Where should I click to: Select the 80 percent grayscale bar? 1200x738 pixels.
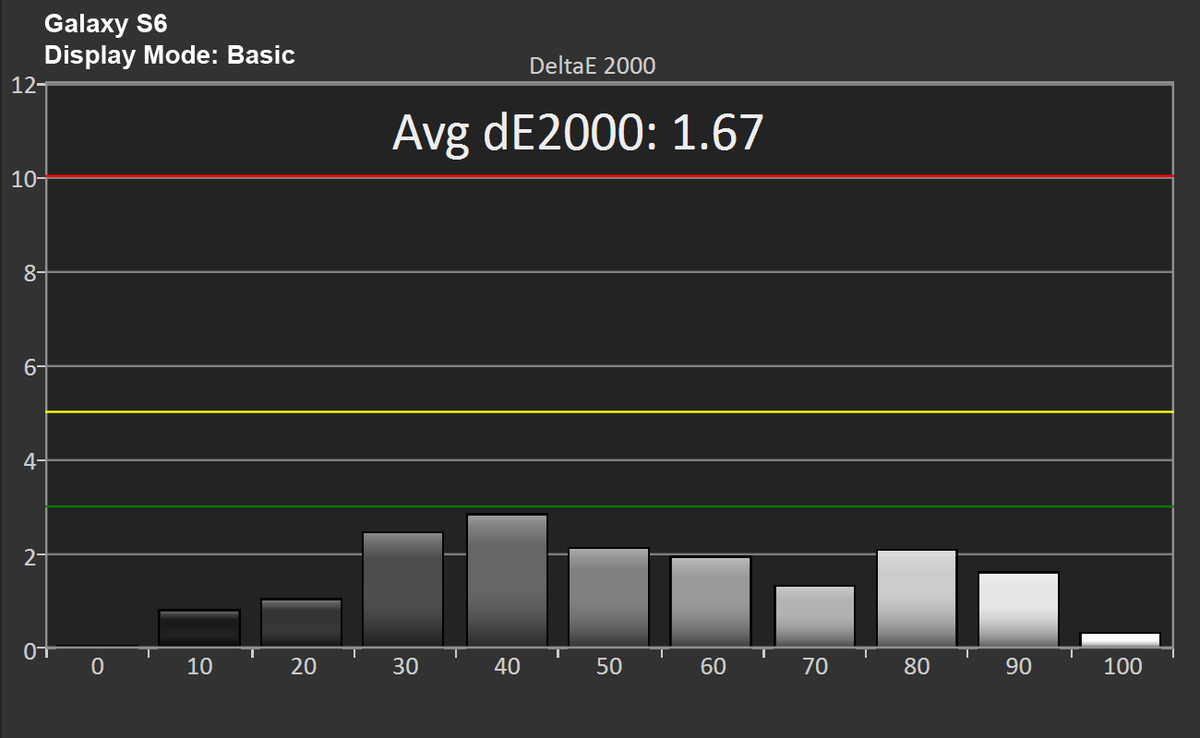(x=917, y=598)
